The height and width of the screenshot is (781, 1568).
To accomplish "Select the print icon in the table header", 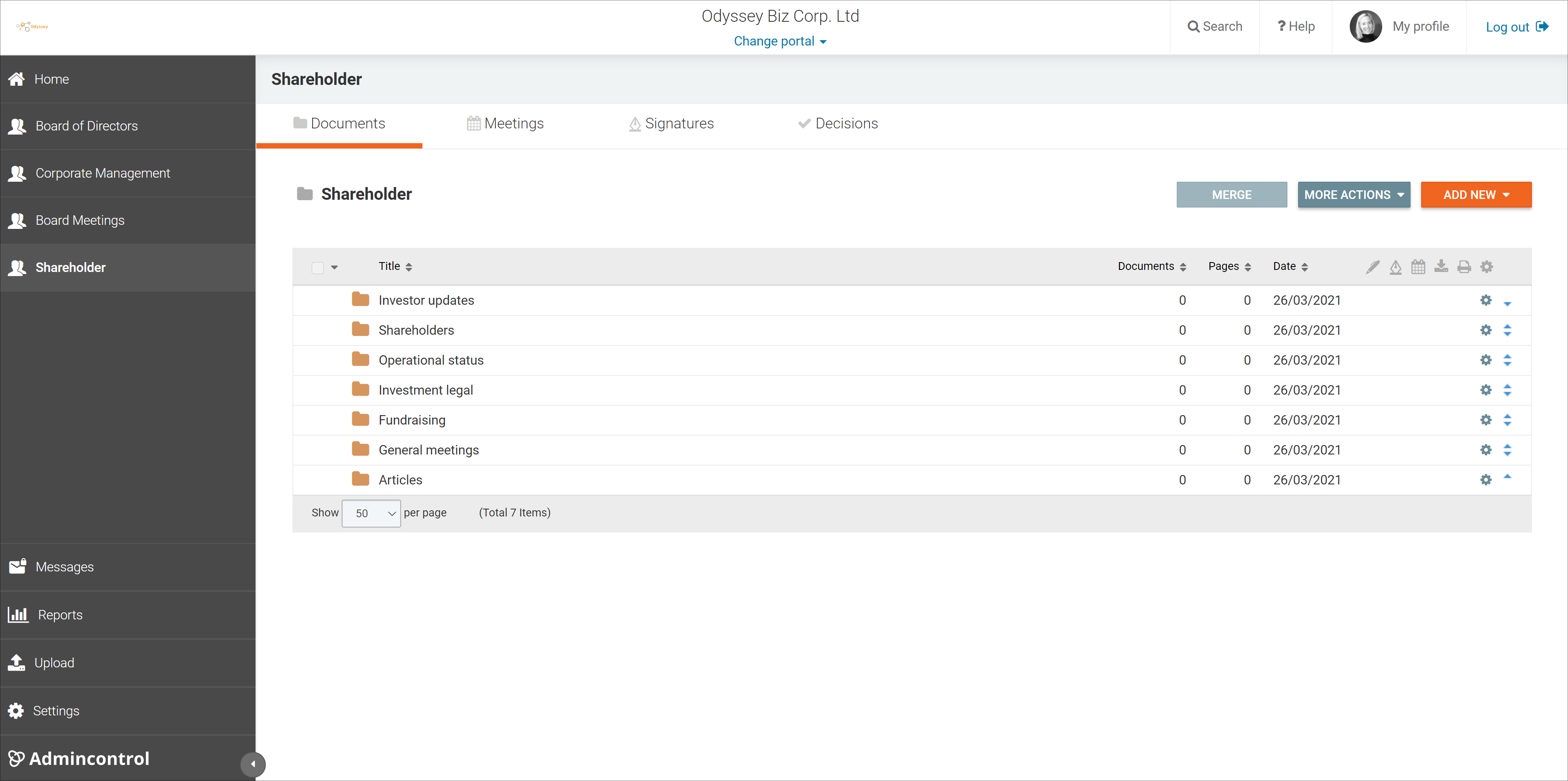I will (1464, 267).
